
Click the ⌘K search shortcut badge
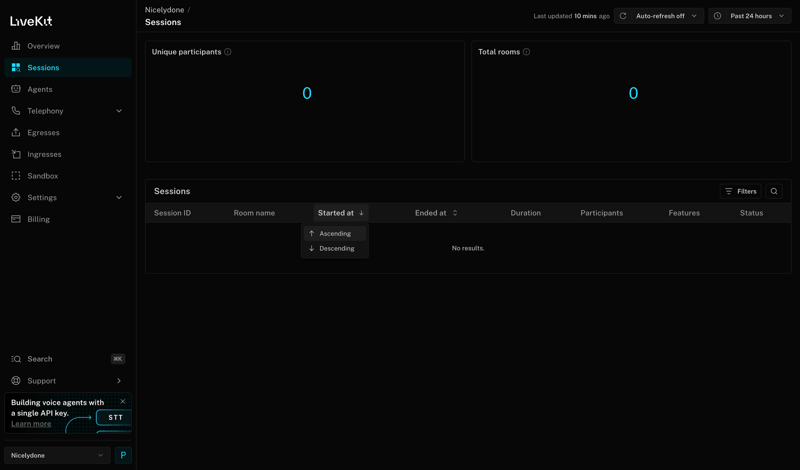[118, 359]
